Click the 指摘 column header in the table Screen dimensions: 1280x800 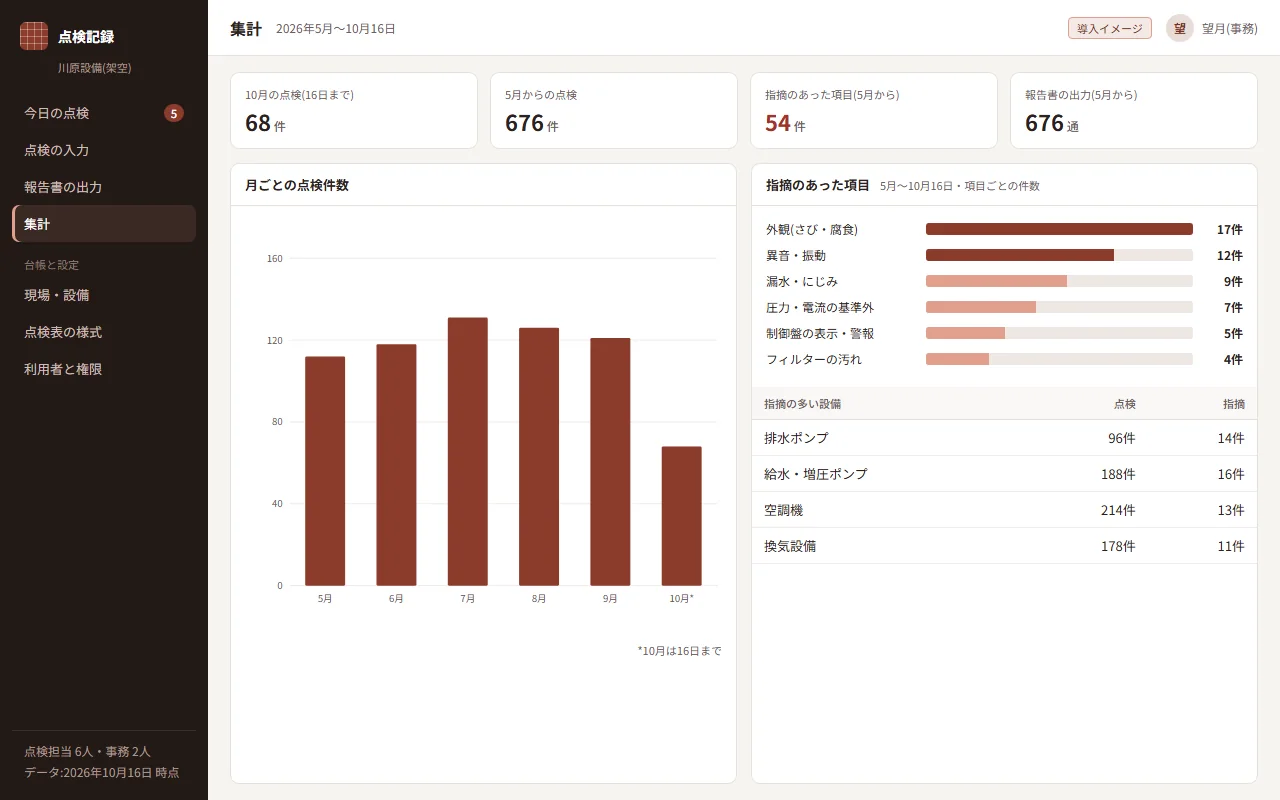[1234, 404]
